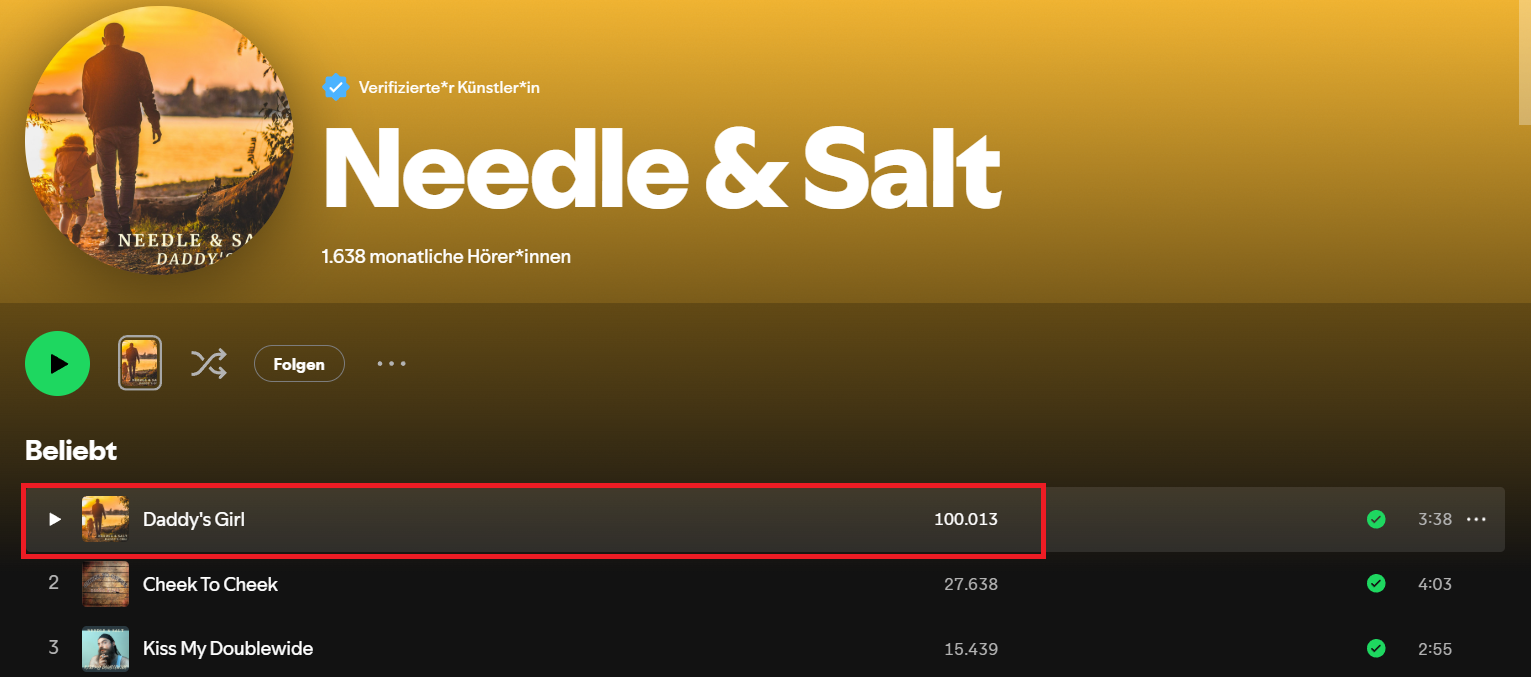Toggle the saved checkmark for Kiss My Doublewide
1531x677 pixels.
tap(1376, 648)
